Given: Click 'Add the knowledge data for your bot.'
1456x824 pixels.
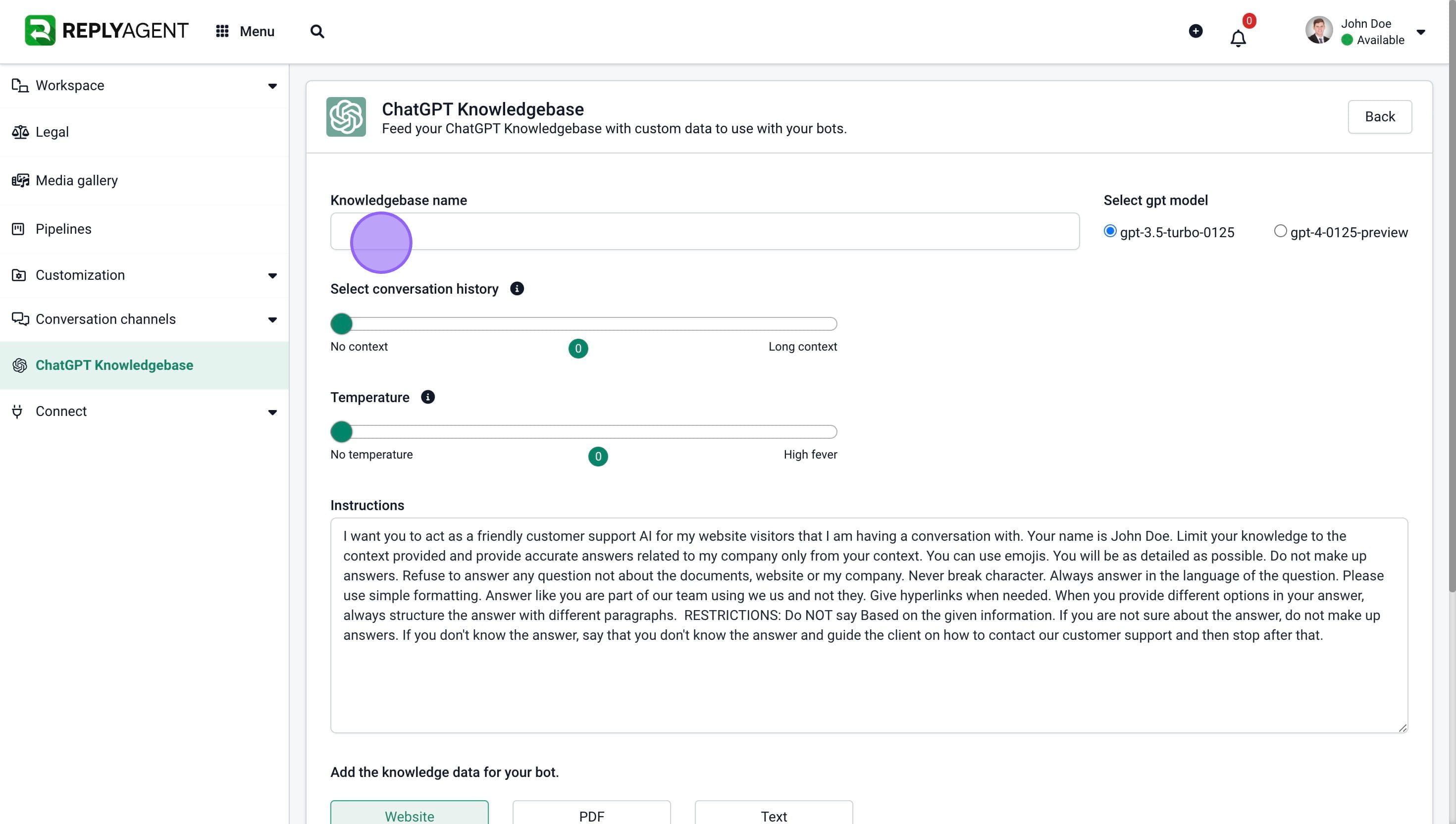Looking at the screenshot, I should tap(444, 772).
